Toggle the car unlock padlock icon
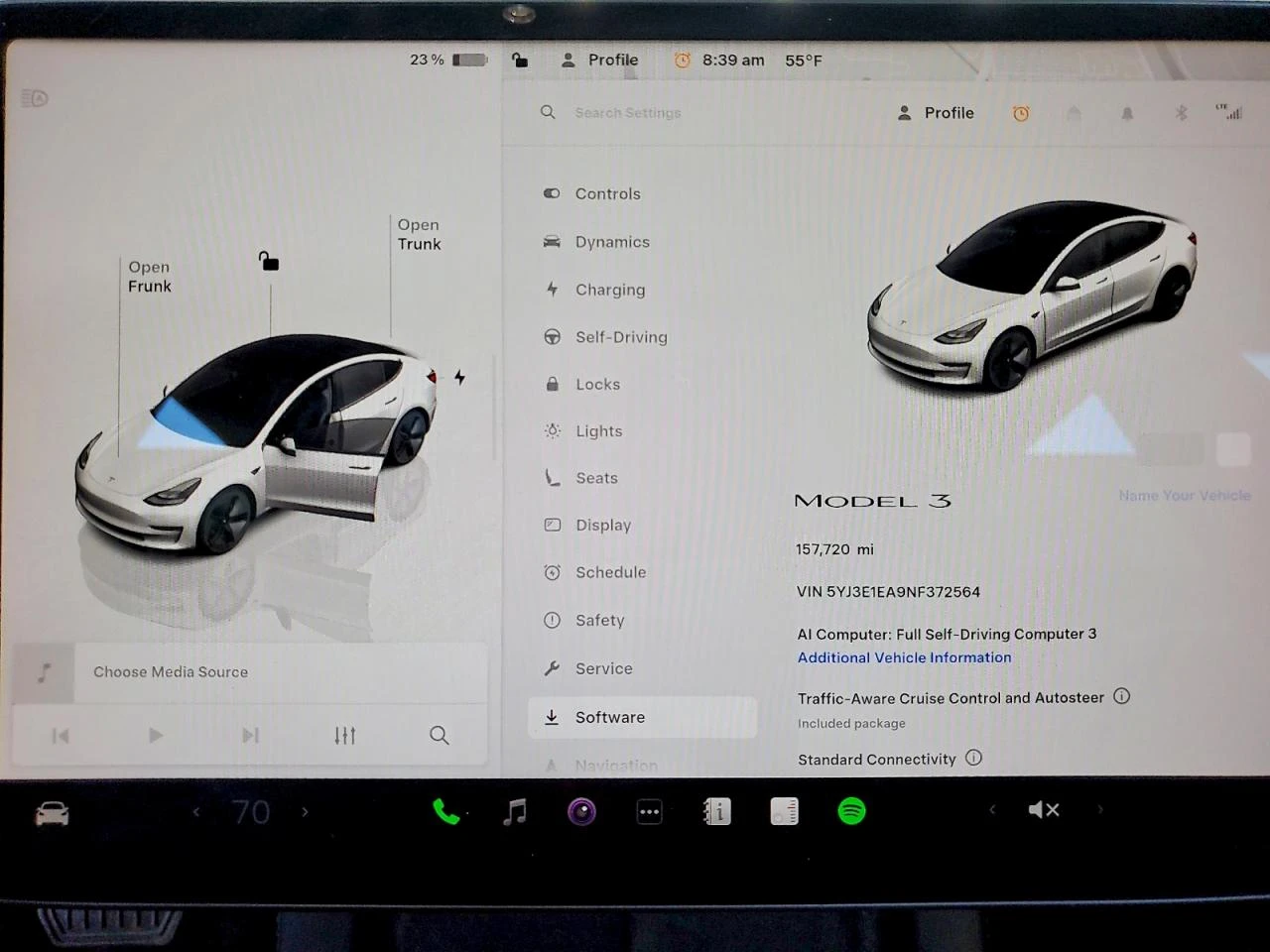This screenshot has width=1270, height=952. [x=269, y=262]
